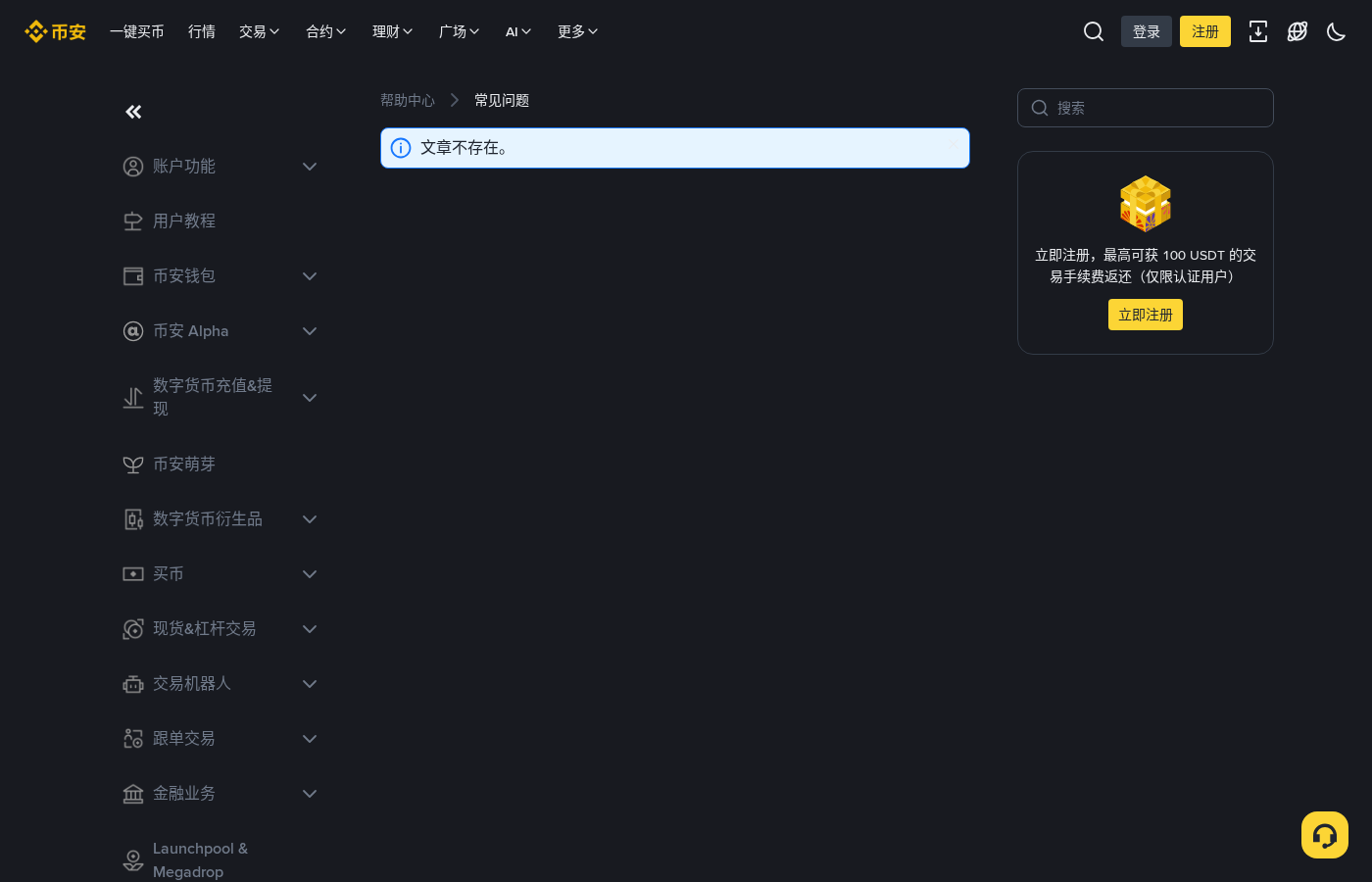Expand the 跟单交易 section chevron

click(310, 739)
